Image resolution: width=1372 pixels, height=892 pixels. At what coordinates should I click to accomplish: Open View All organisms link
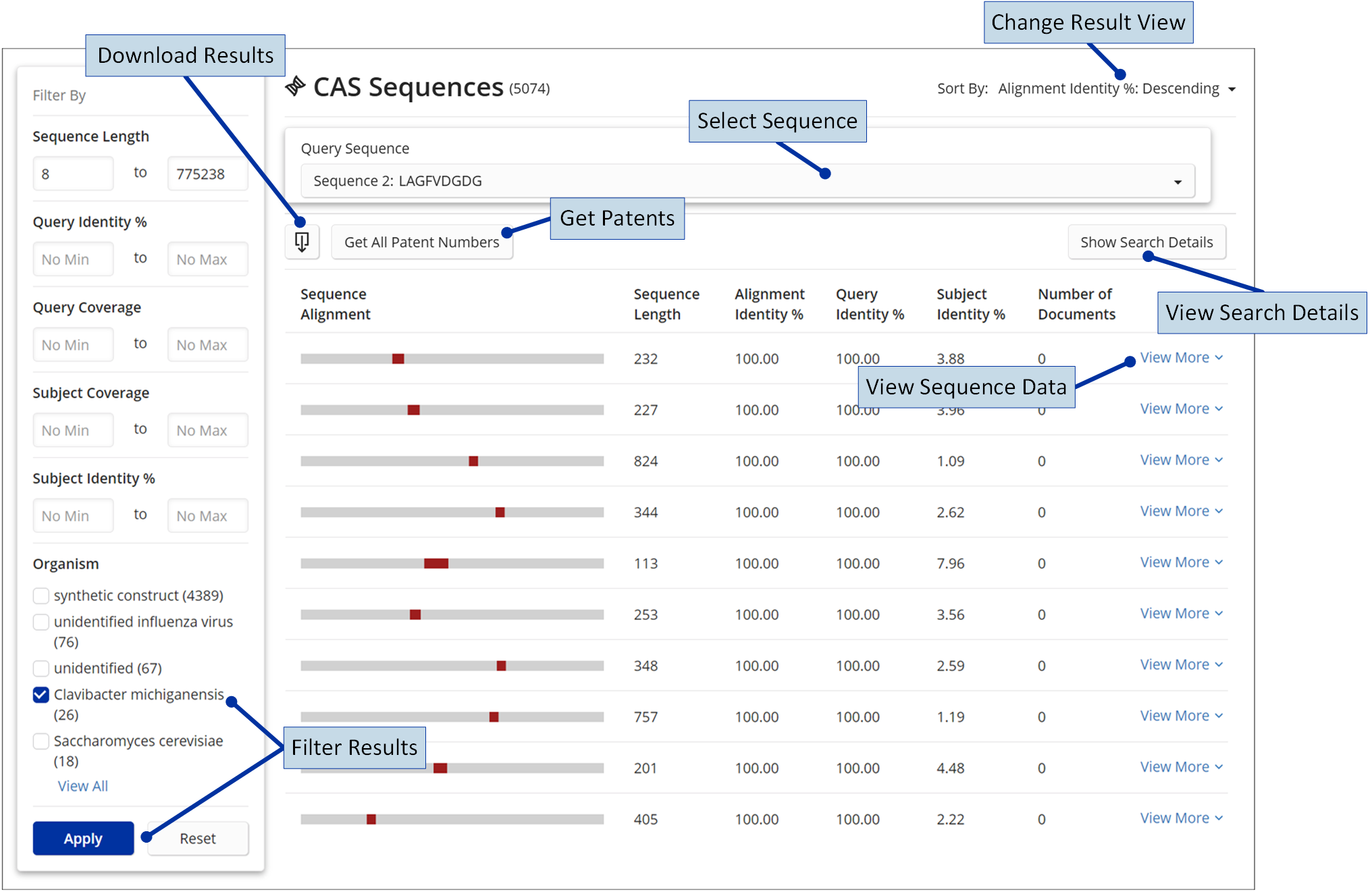pyautogui.click(x=82, y=787)
